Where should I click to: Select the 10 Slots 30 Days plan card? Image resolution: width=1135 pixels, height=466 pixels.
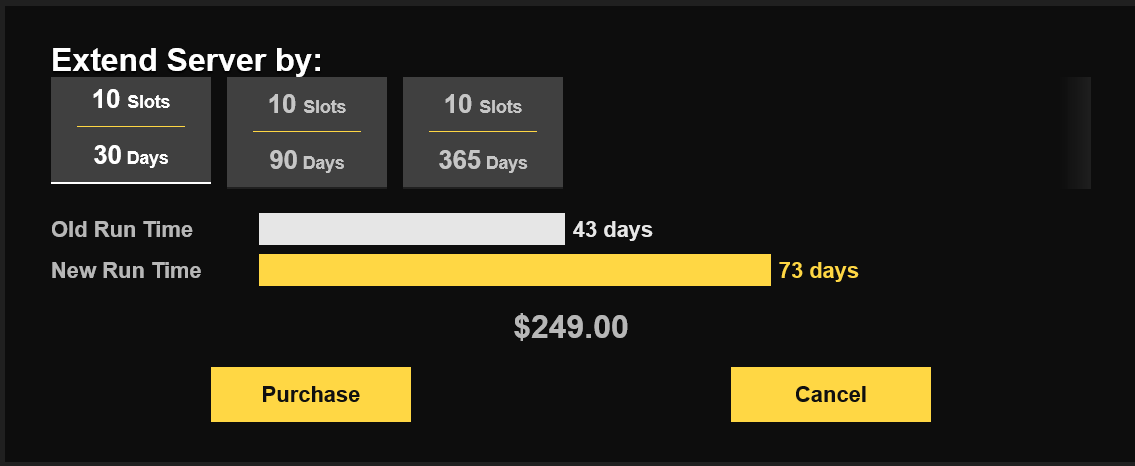131,130
